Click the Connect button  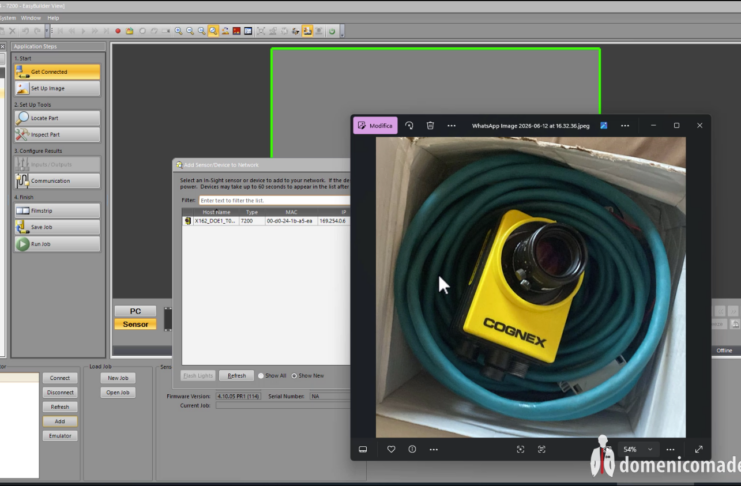click(60, 378)
